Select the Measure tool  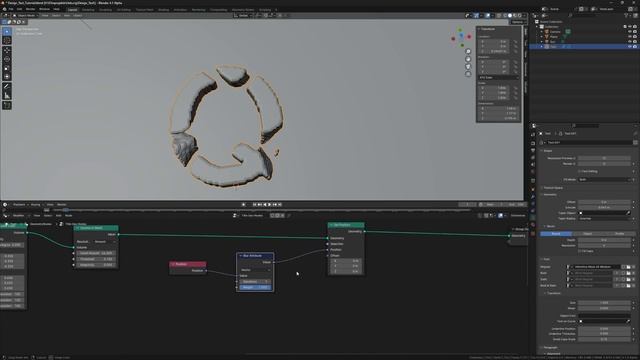(x=7, y=96)
